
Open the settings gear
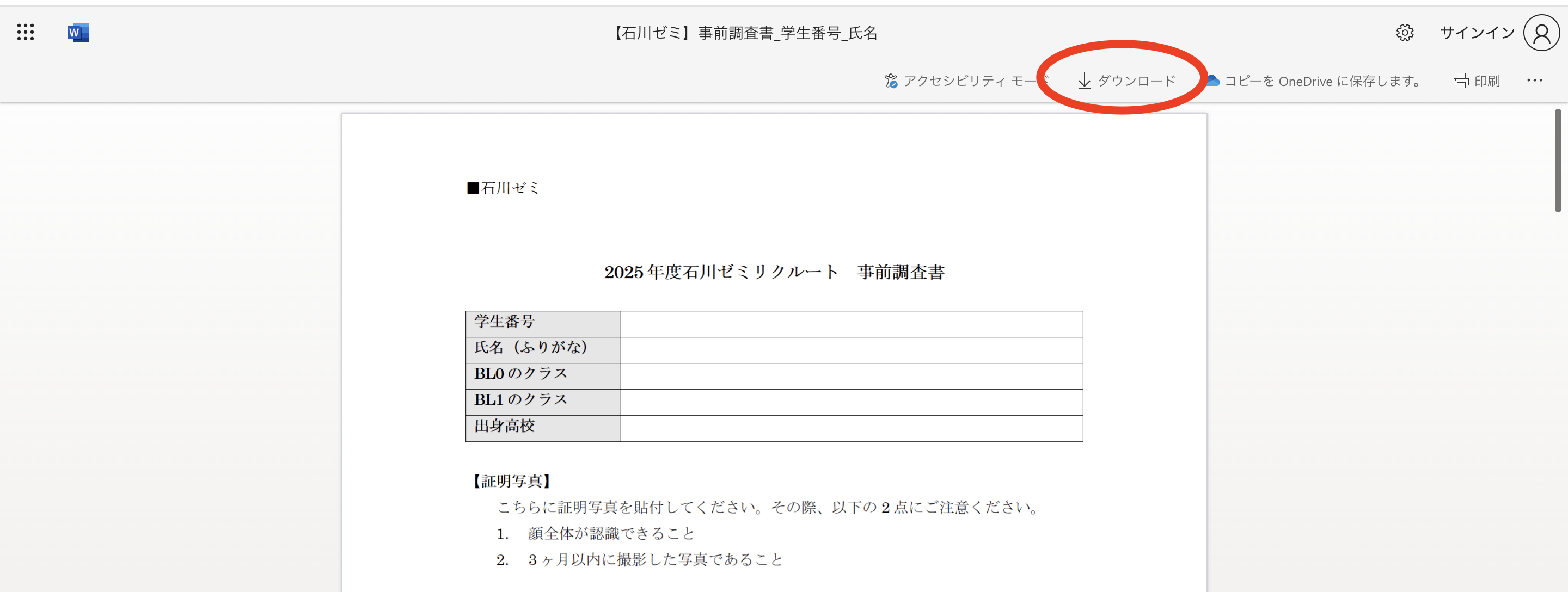(1404, 32)
